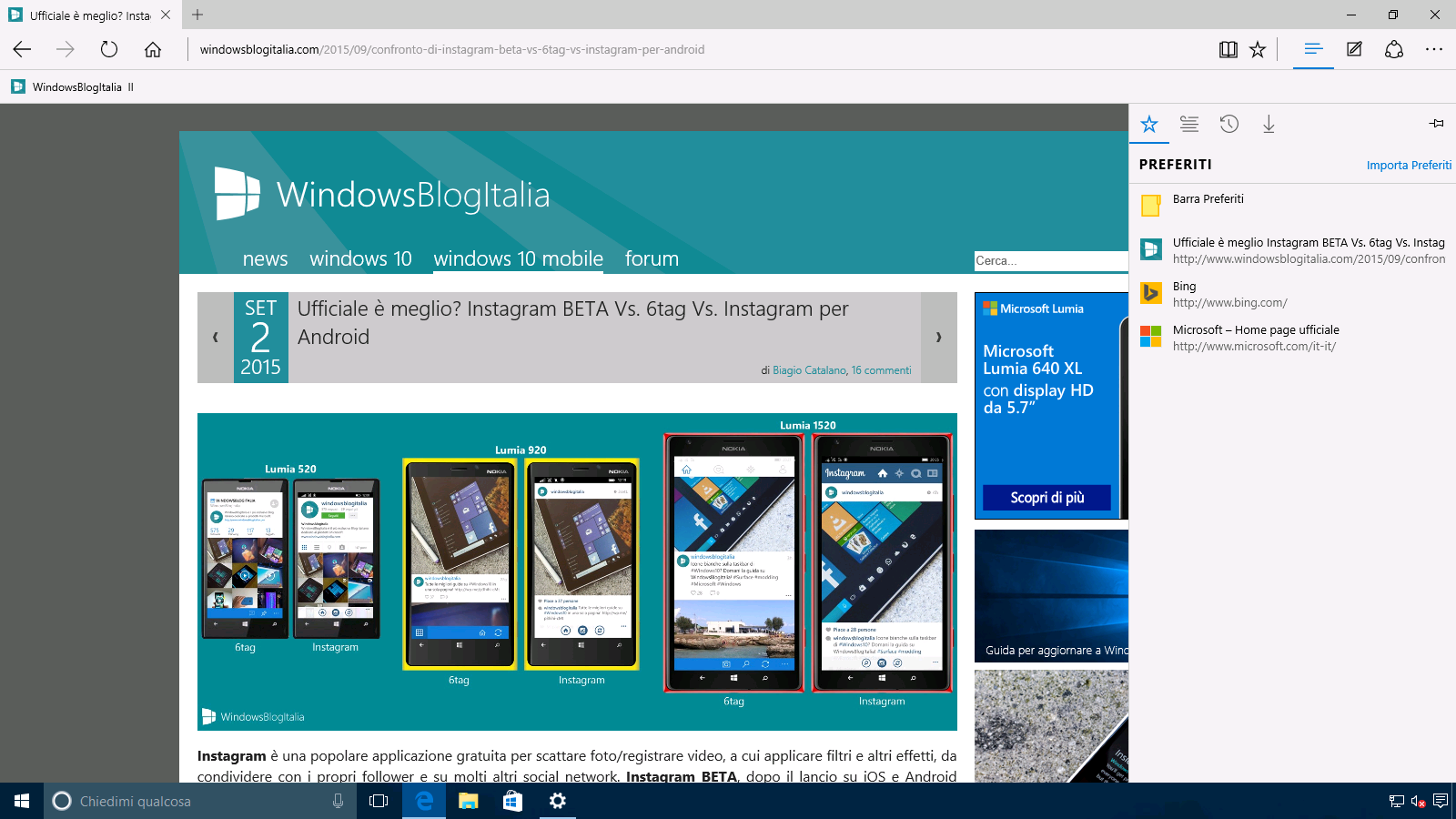Switch to Reading list tab in Hub
This screenshot has width=1456, height=819.
click(1189, 124)
